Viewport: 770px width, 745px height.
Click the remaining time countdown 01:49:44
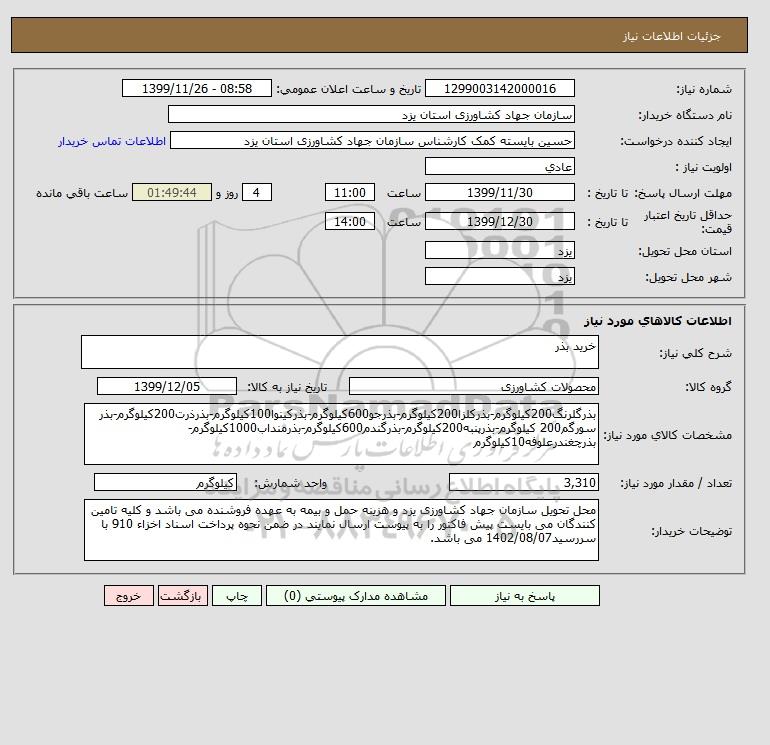click(x=172, y=193)
